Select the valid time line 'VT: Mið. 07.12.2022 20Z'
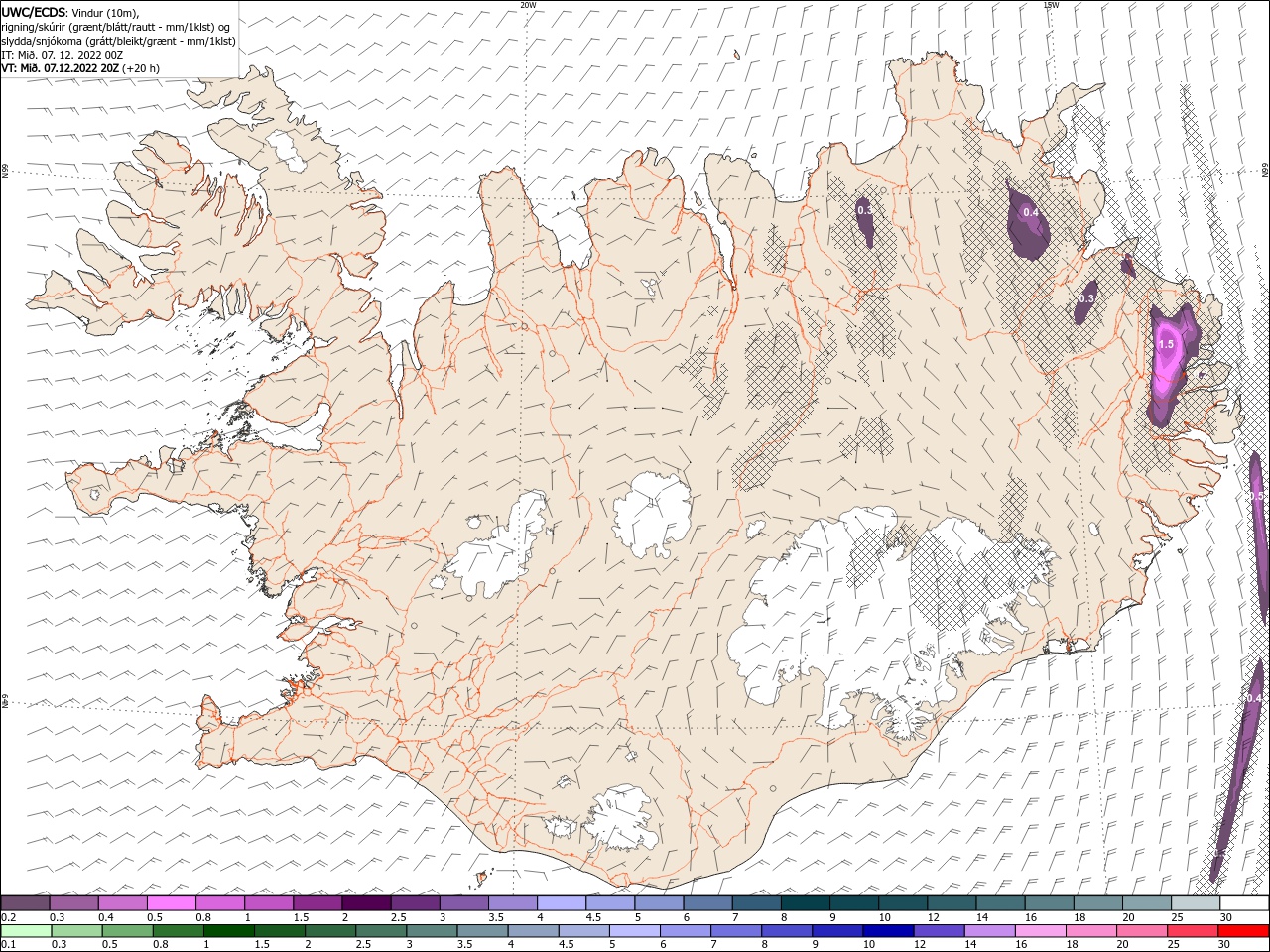Image resolution: width=1270 pixels, height=952 pixels. coord(60,68)
